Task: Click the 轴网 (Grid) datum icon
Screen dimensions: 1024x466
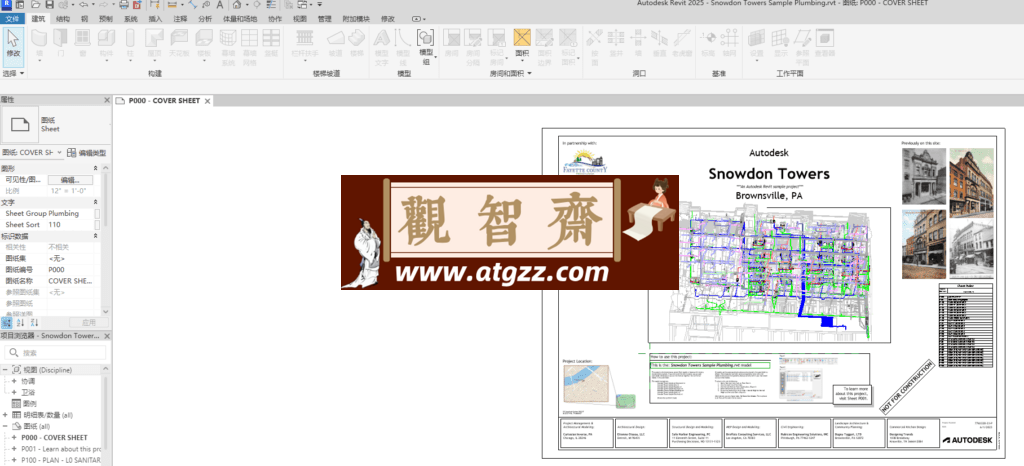Action: pos(729,38)
